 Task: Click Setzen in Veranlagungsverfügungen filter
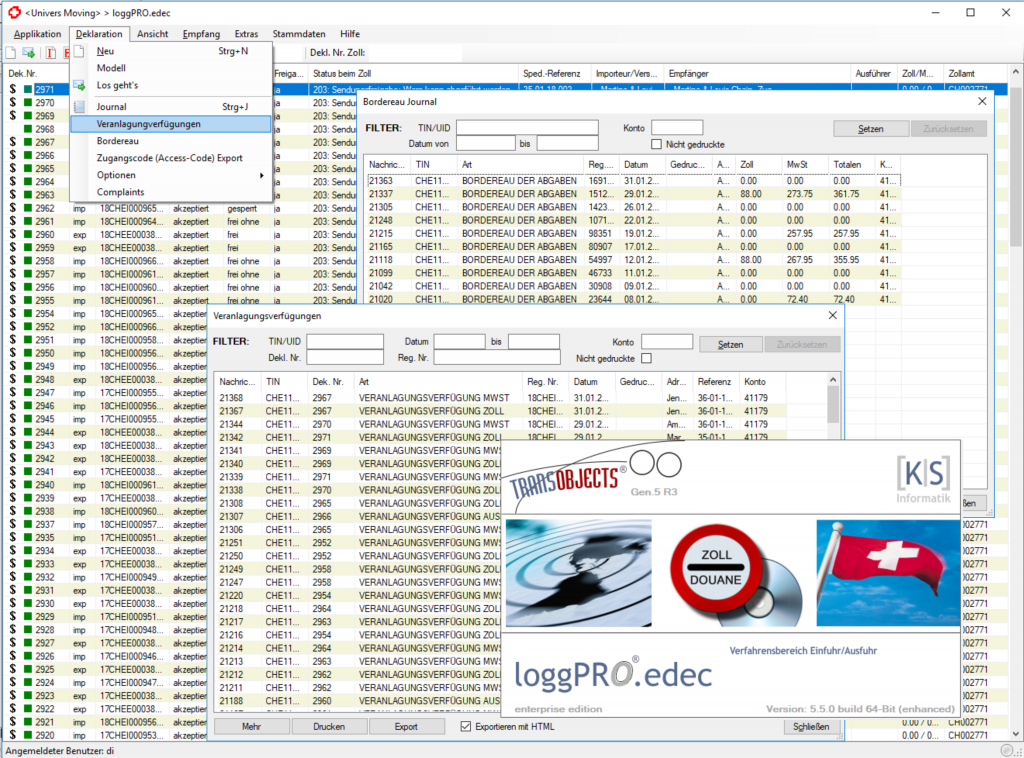click(730, 345)
